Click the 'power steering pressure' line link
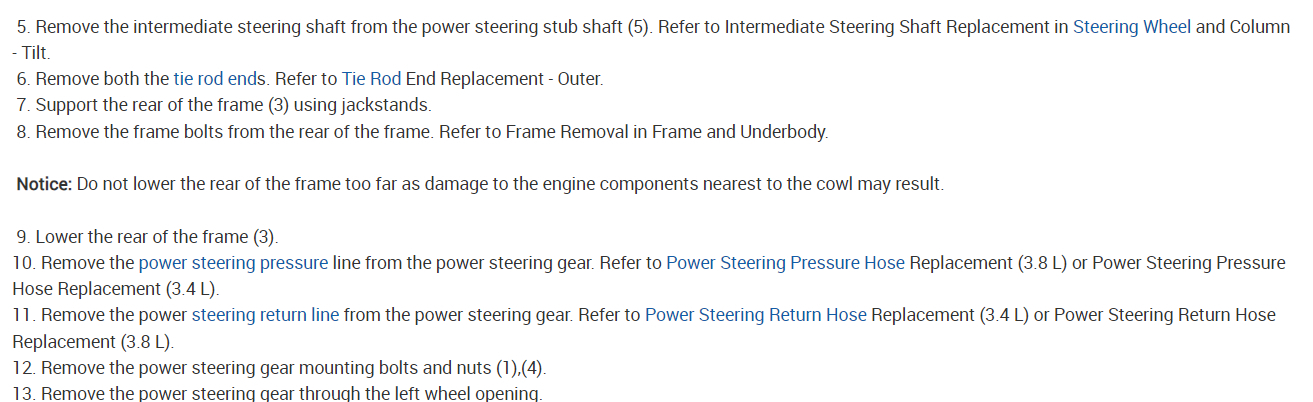The image size is (1313, 402). point(233,263)
